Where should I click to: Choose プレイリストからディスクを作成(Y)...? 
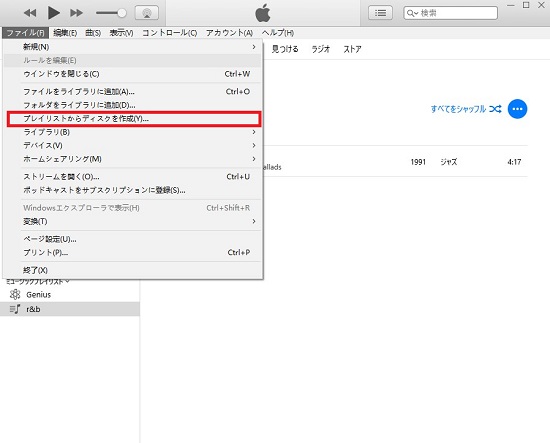pos(134,119)
